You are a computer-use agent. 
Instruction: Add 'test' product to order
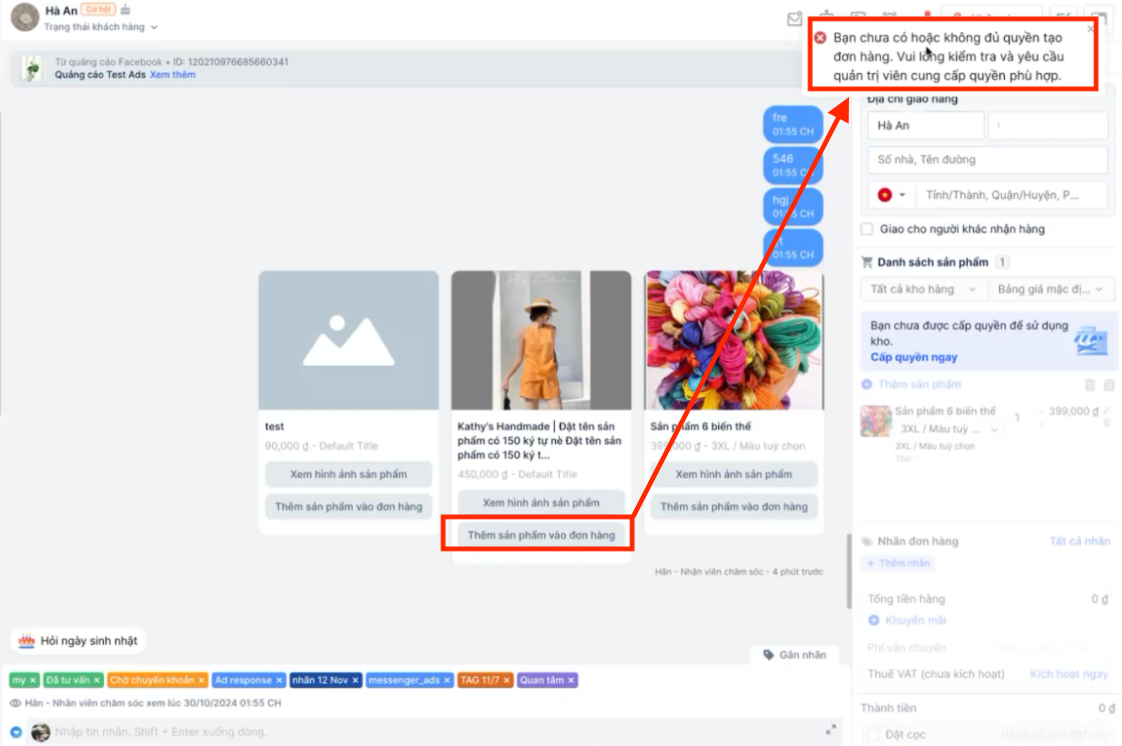(x=348, y=506)
